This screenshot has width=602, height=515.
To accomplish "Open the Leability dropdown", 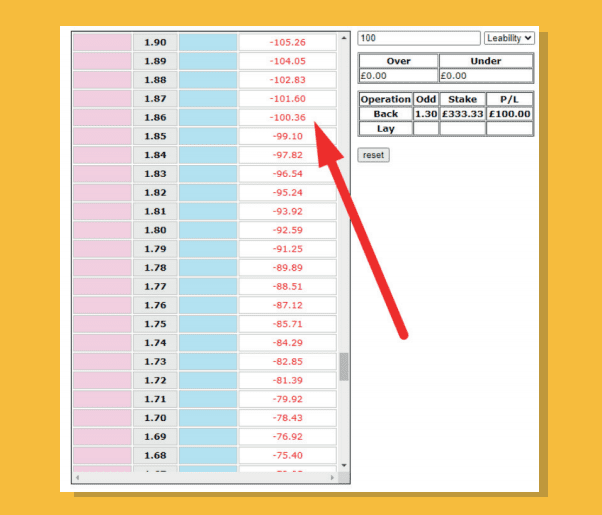I will [509, 38].
